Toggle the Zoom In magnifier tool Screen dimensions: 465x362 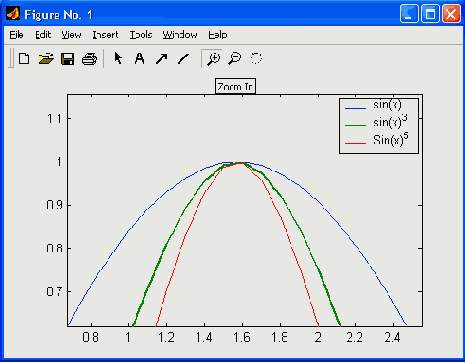click(x=213, y=59)
